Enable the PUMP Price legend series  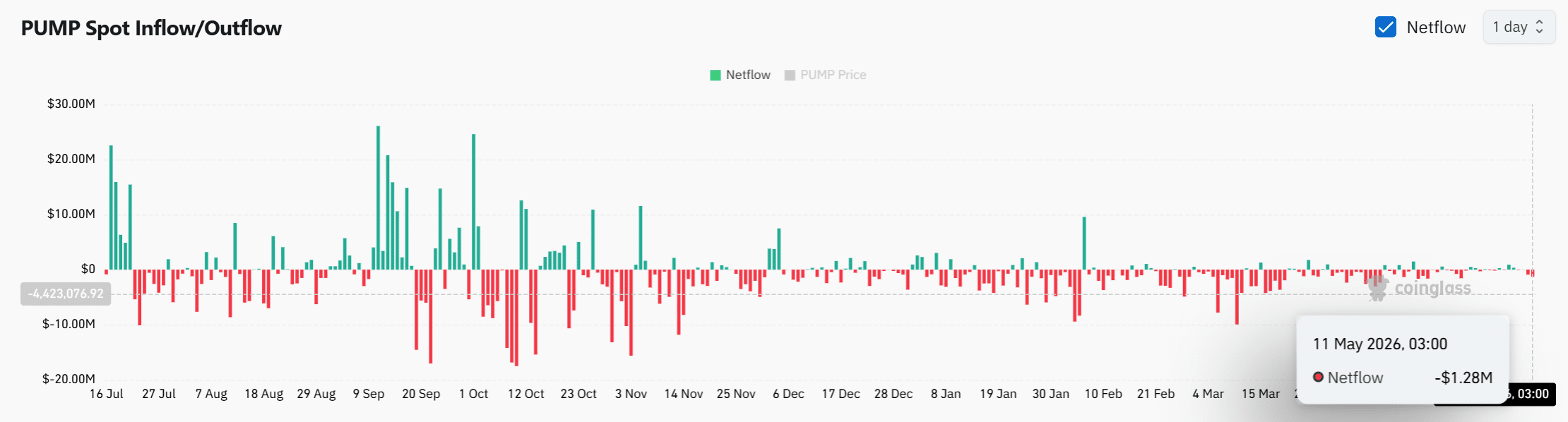(825, 75)
